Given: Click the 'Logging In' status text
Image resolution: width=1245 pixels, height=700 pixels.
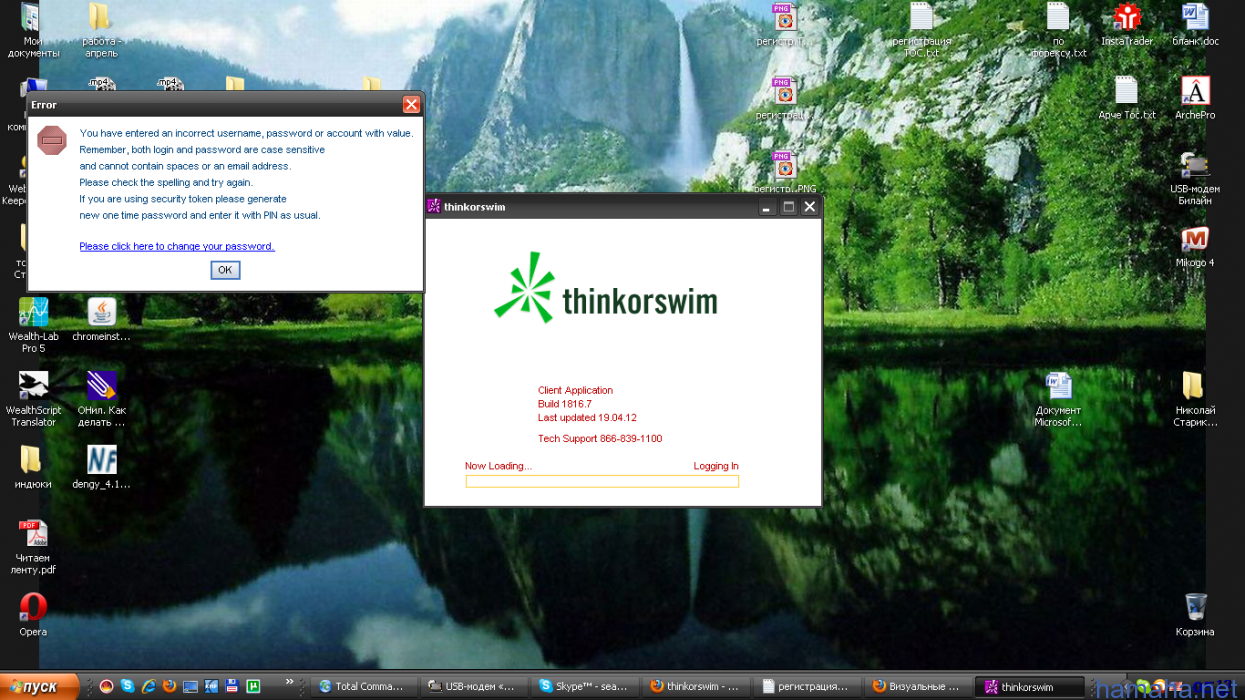Looking at the screenshot, I should point(716,466).
